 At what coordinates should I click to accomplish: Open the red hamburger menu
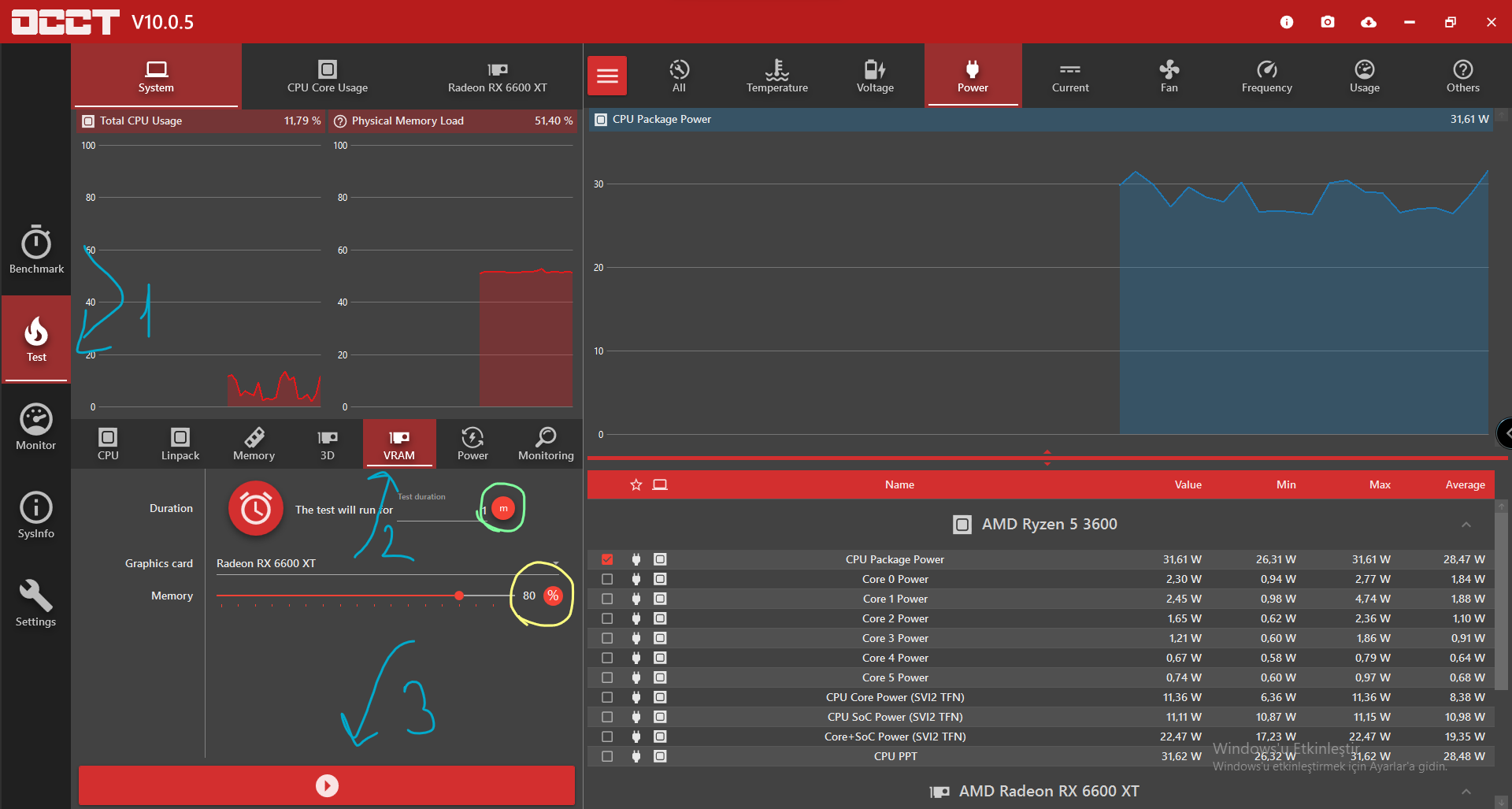coord(607,76)
